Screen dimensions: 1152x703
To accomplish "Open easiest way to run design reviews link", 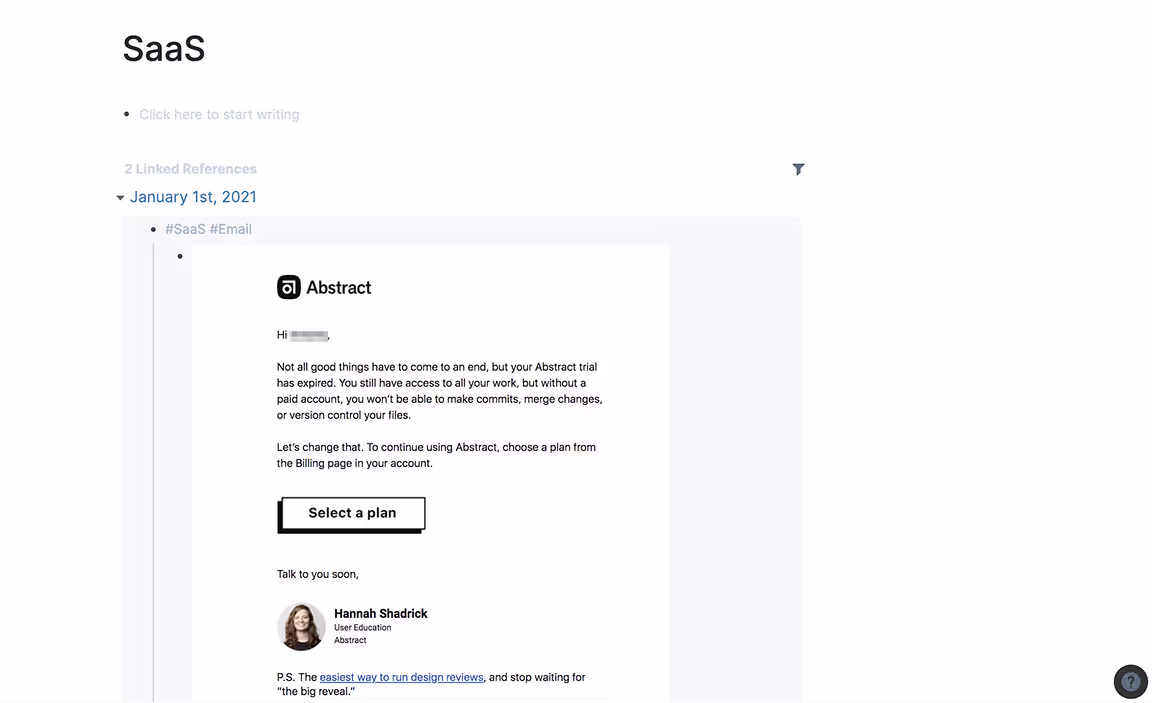I will [401, 677].
